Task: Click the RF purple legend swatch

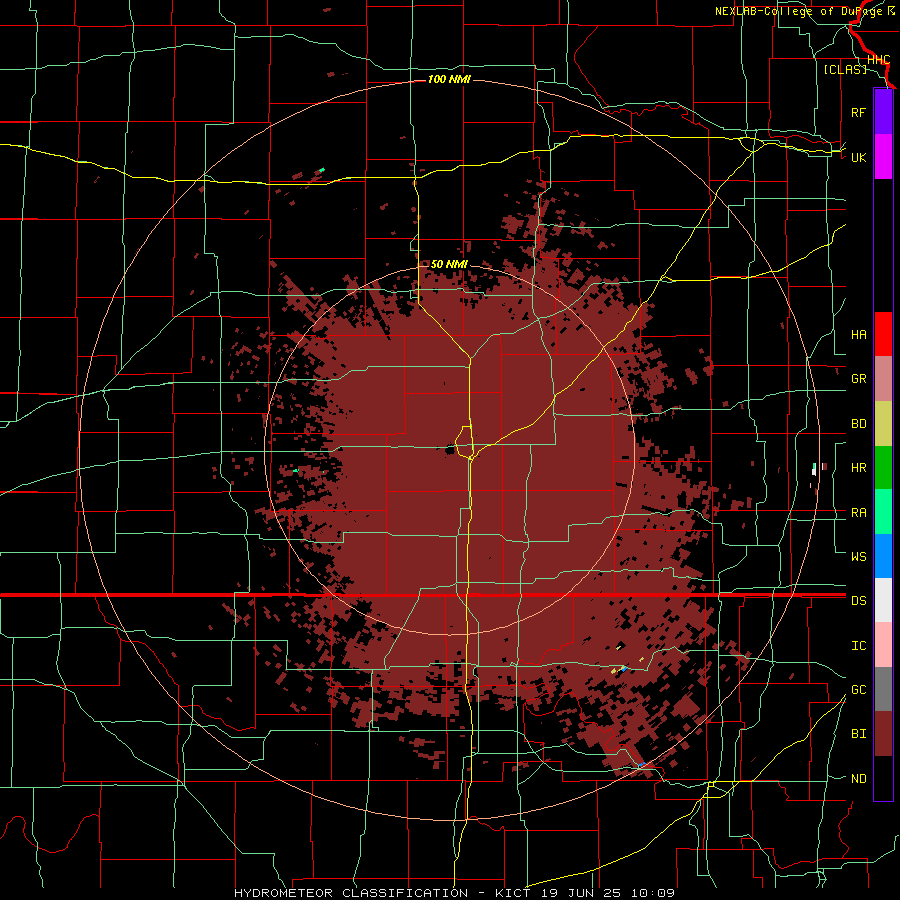Action: point(883,112)
